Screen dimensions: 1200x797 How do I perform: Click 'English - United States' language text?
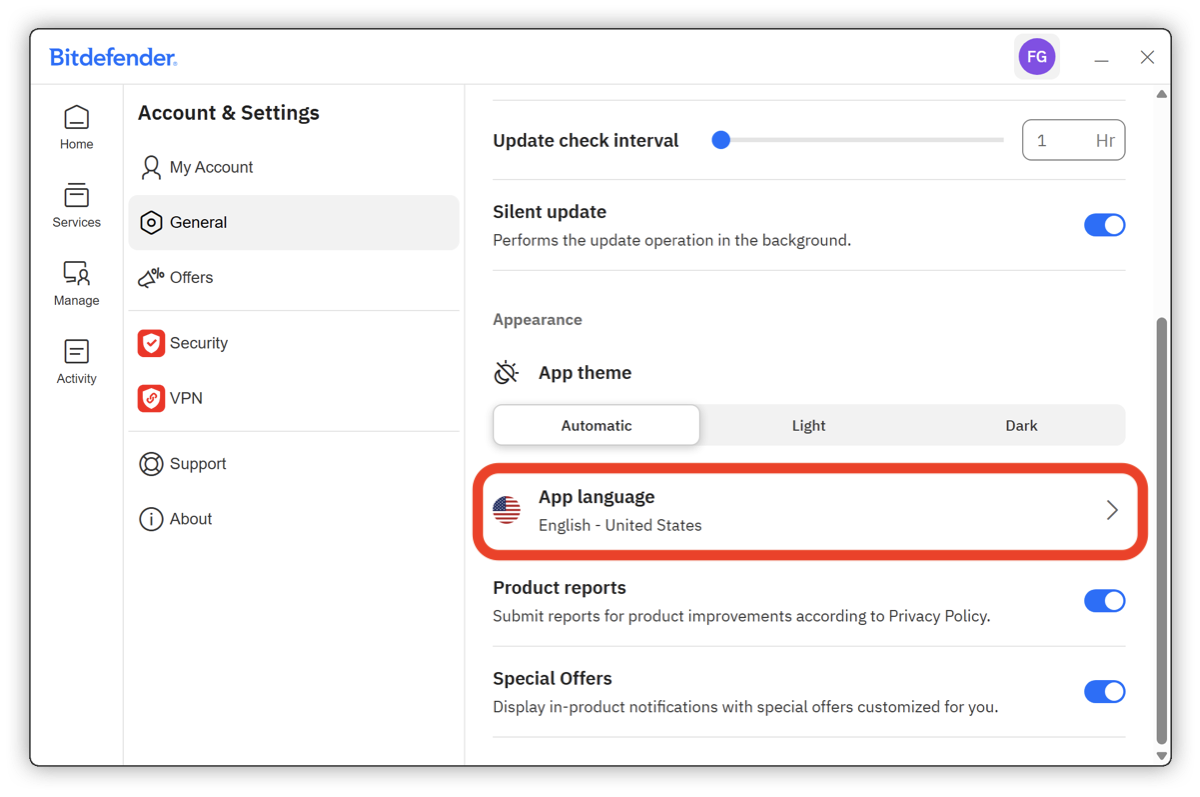[620, 525]
